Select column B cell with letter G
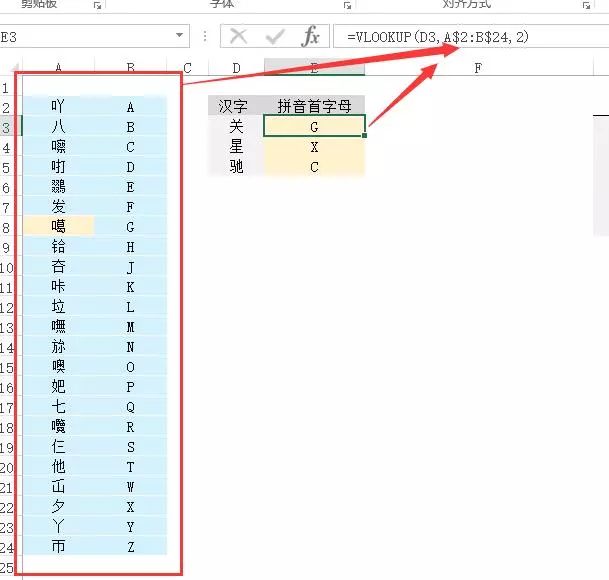The height and width of the screenshot is (580, 609). [x=130, y=227]
